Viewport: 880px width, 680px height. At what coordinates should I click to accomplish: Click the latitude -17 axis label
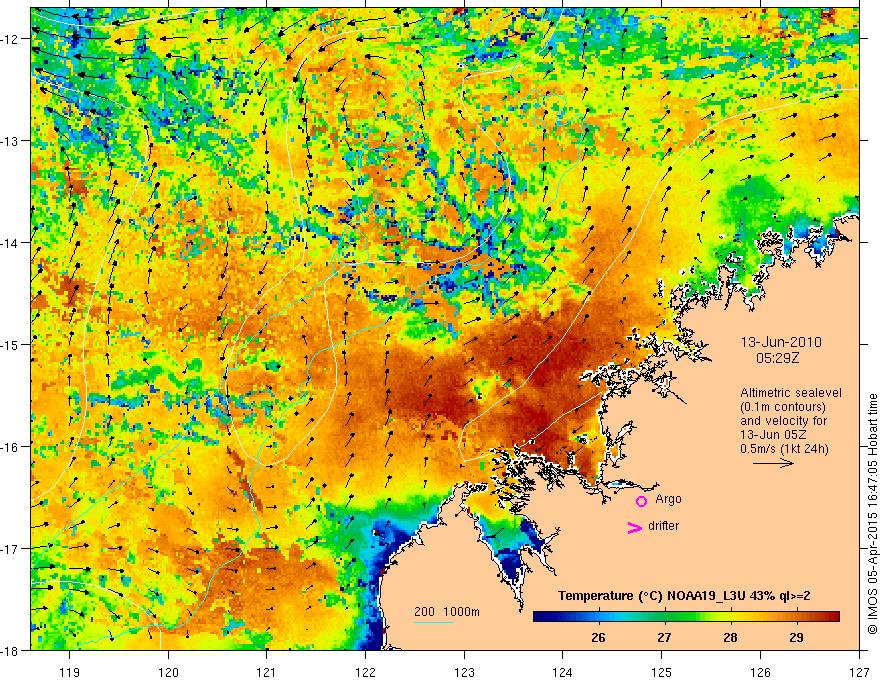pyautogui.click(x=11, y=548)
